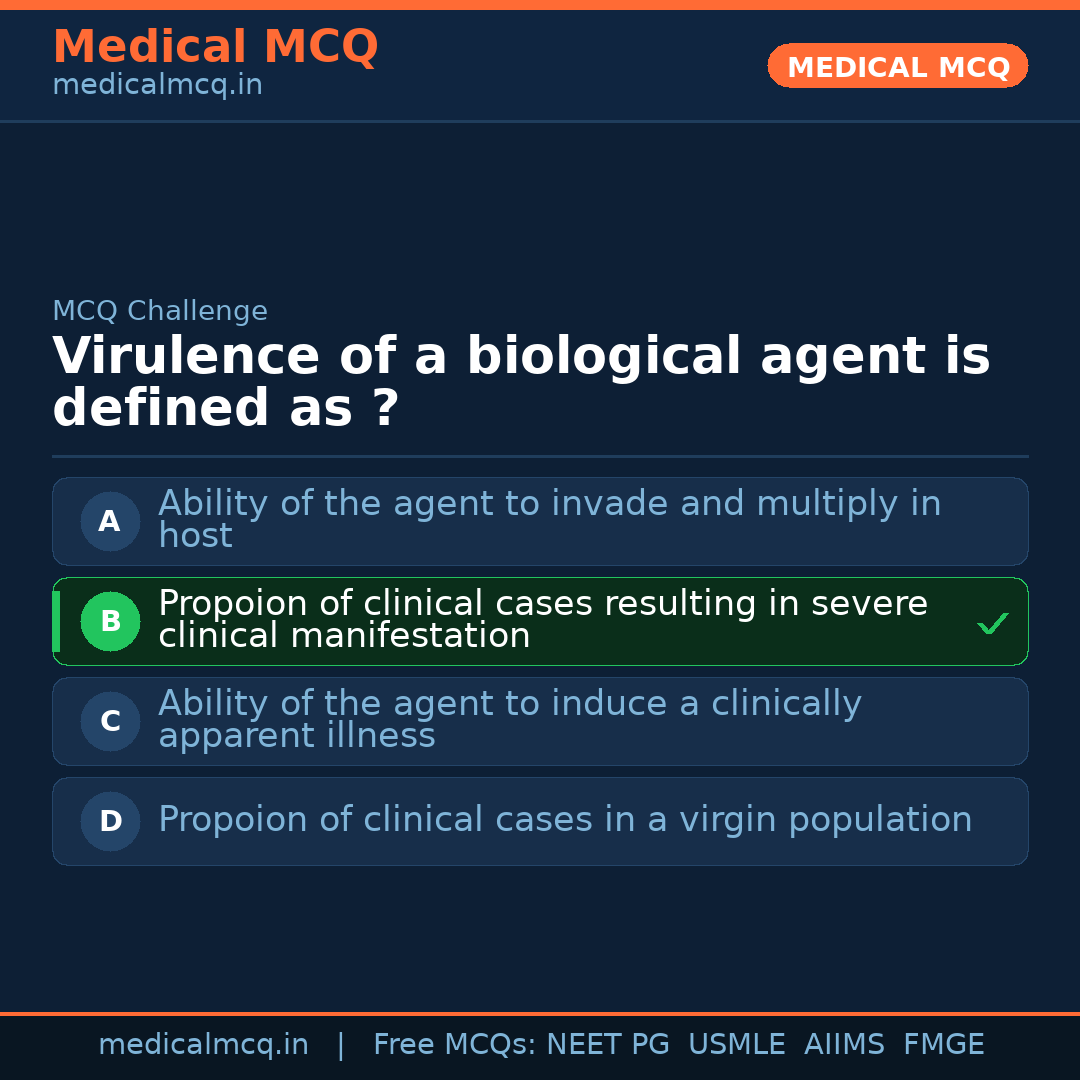Select answer 'Propoion of clinical cases in a virgin population'

pos(565,820)
